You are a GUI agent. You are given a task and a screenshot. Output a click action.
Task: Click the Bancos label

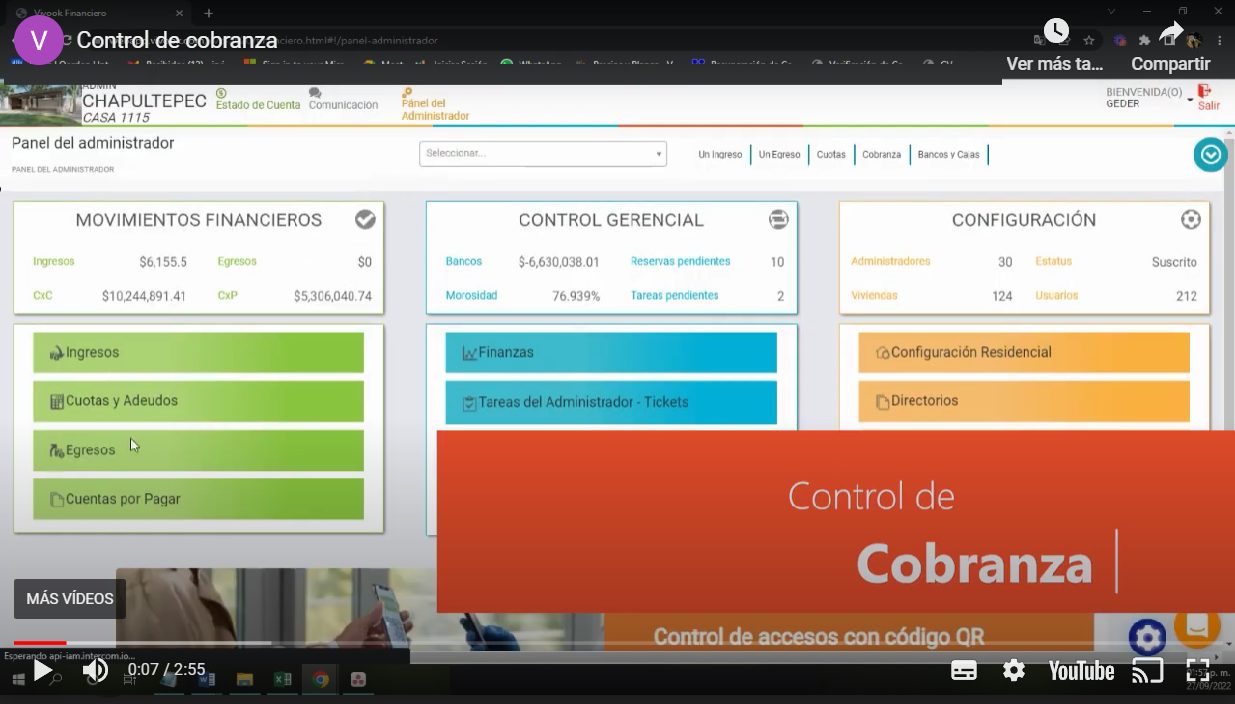coord(464,262)
